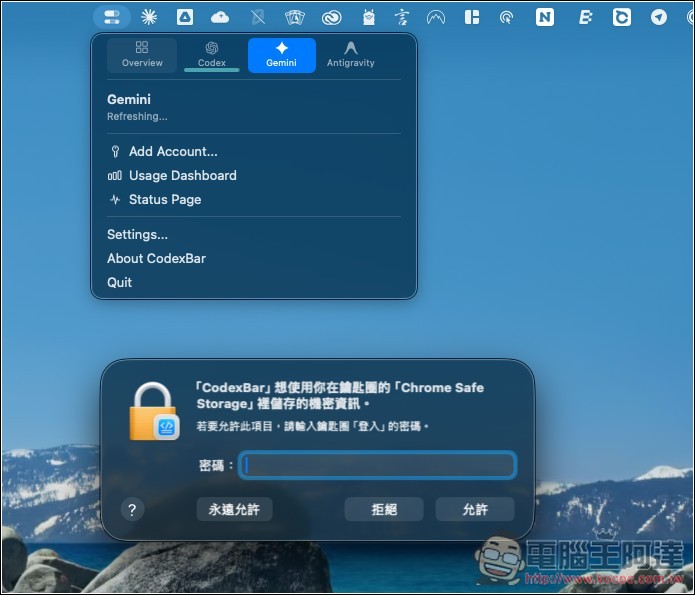Click the cloud icon in the menu bar

(220, 17)
